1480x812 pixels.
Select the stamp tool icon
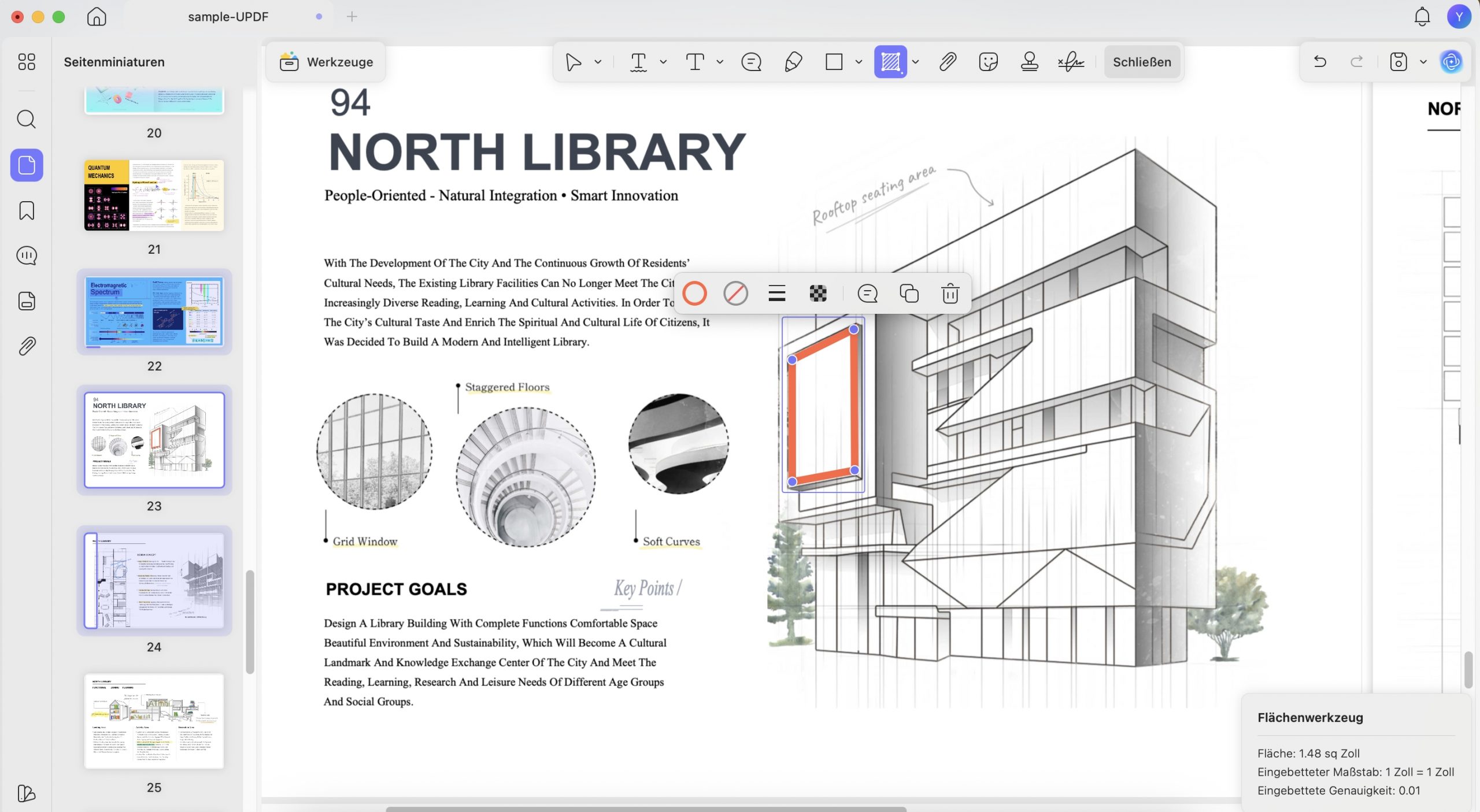pyautogui.click(x=1029, y=62)
